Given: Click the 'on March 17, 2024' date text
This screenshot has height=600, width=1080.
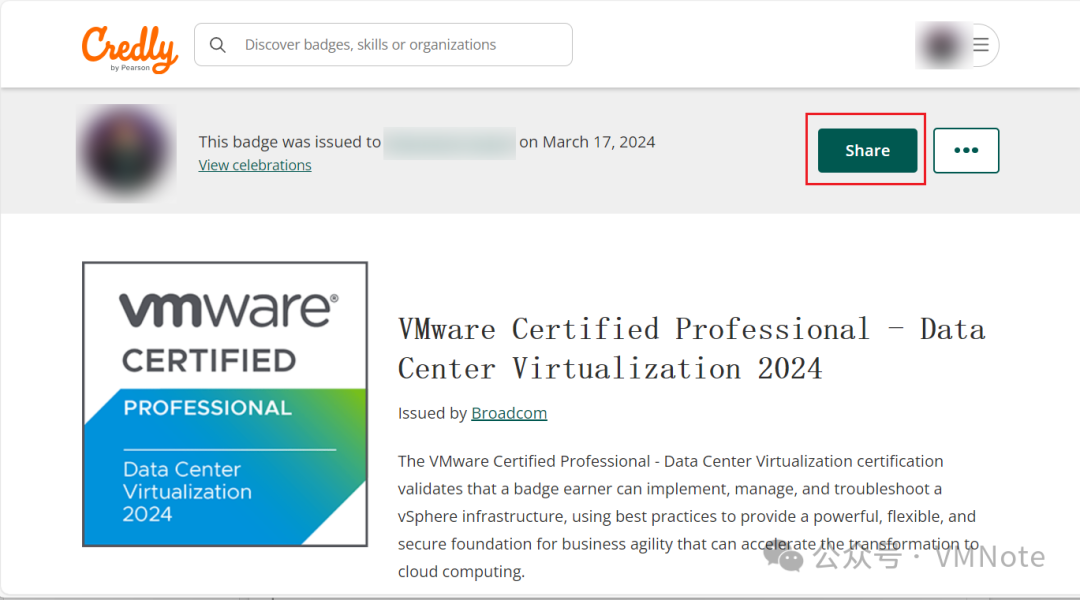Looking at the screenshot, I should point(587,142).
